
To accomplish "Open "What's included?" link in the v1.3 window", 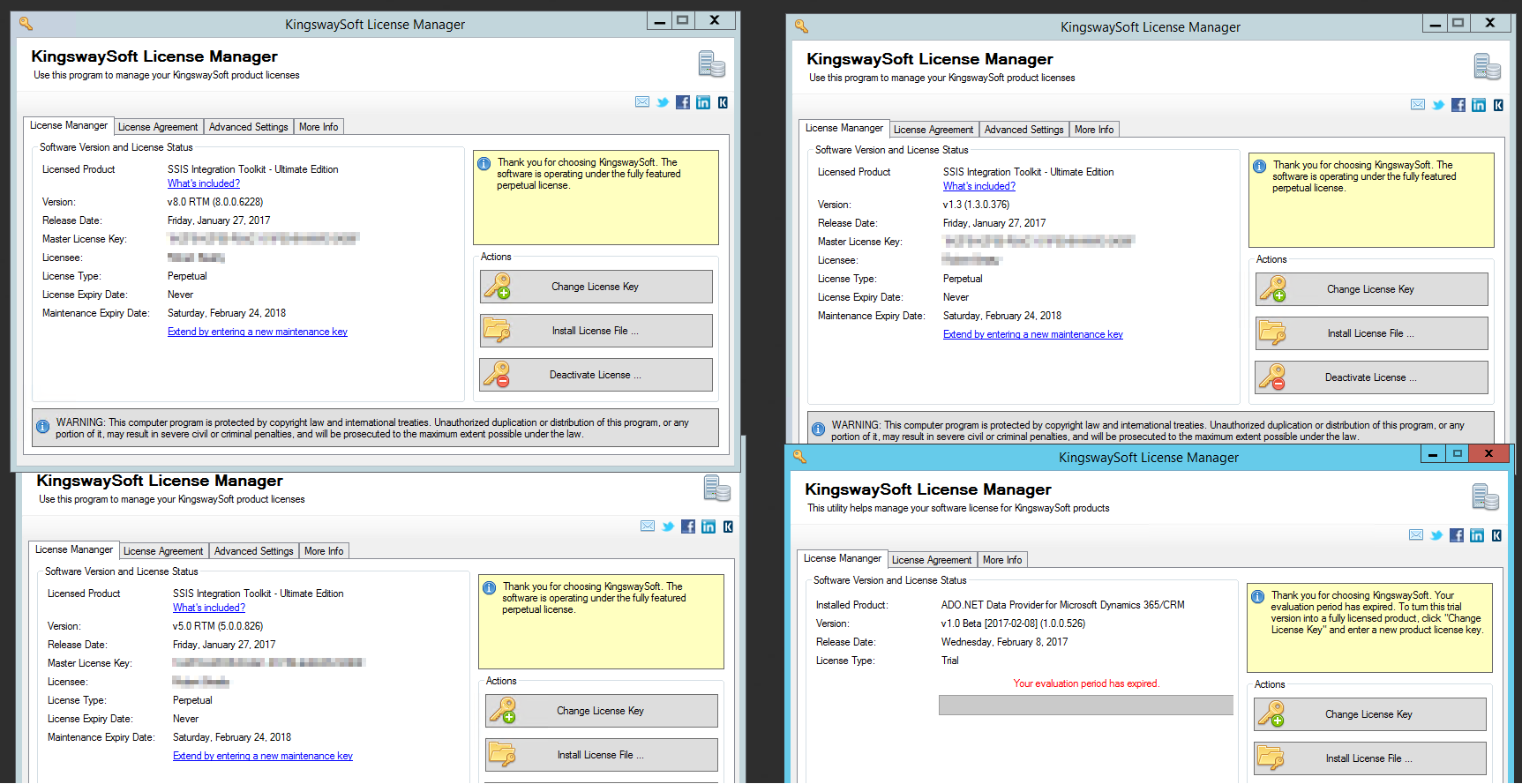I will 979,186.
